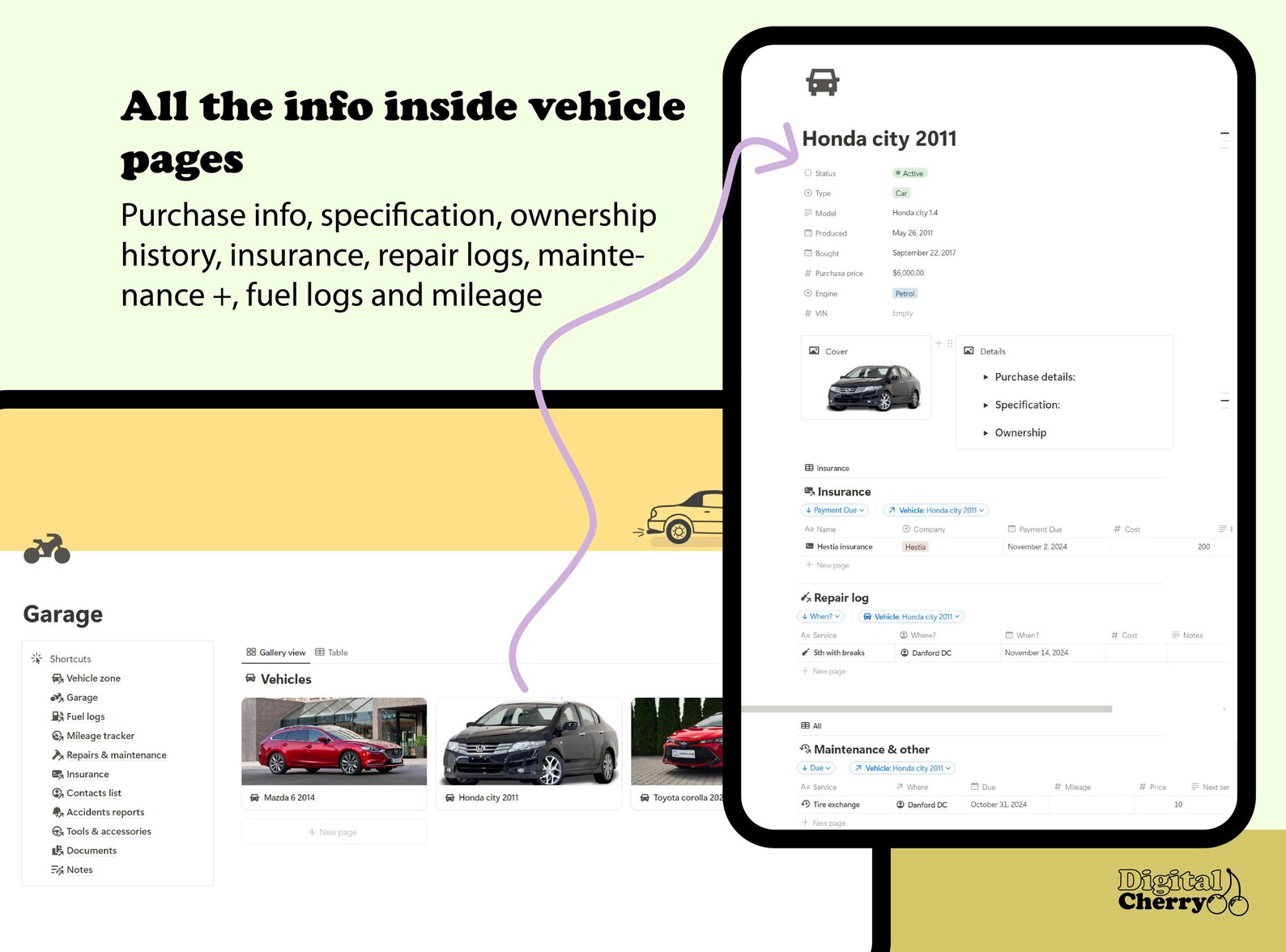Open Insurance Vehicle: Honda city 2011 filter
1286x952 pixels.
click(935, 511)
